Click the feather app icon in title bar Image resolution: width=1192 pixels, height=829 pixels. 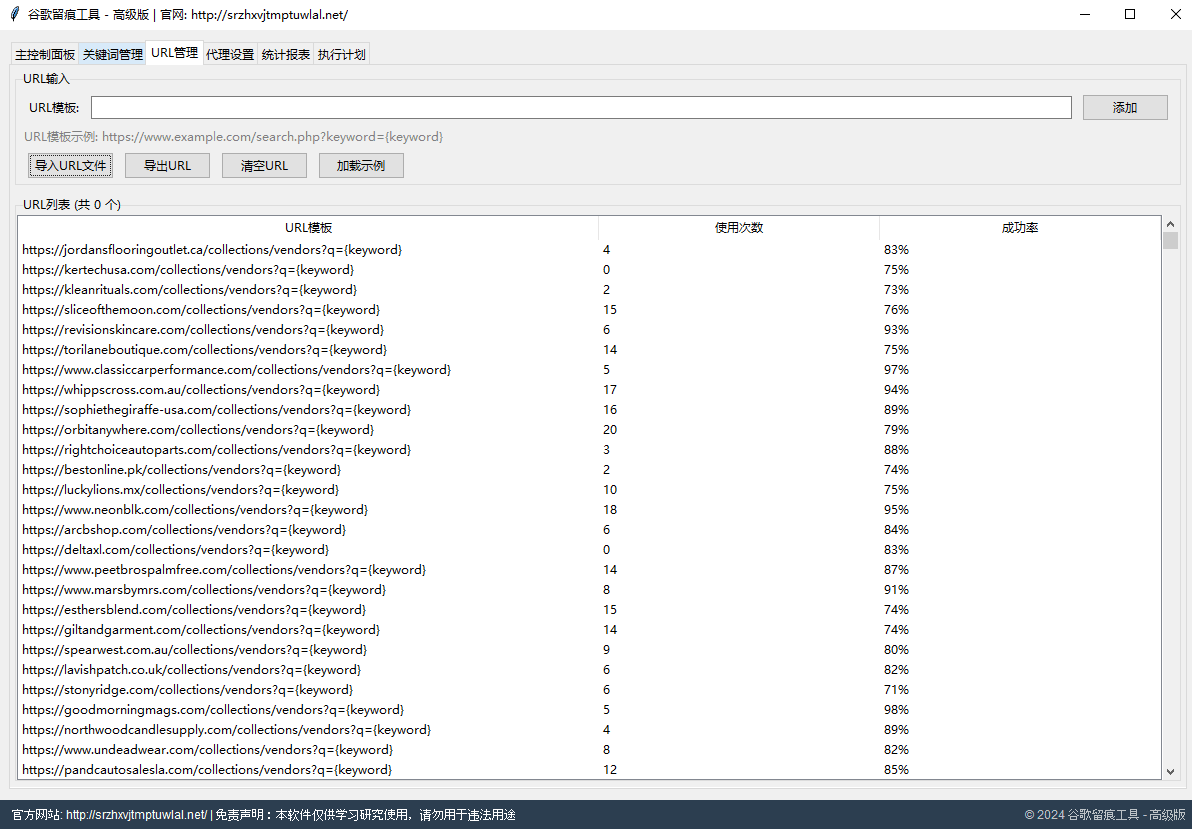tap(14, 15)
